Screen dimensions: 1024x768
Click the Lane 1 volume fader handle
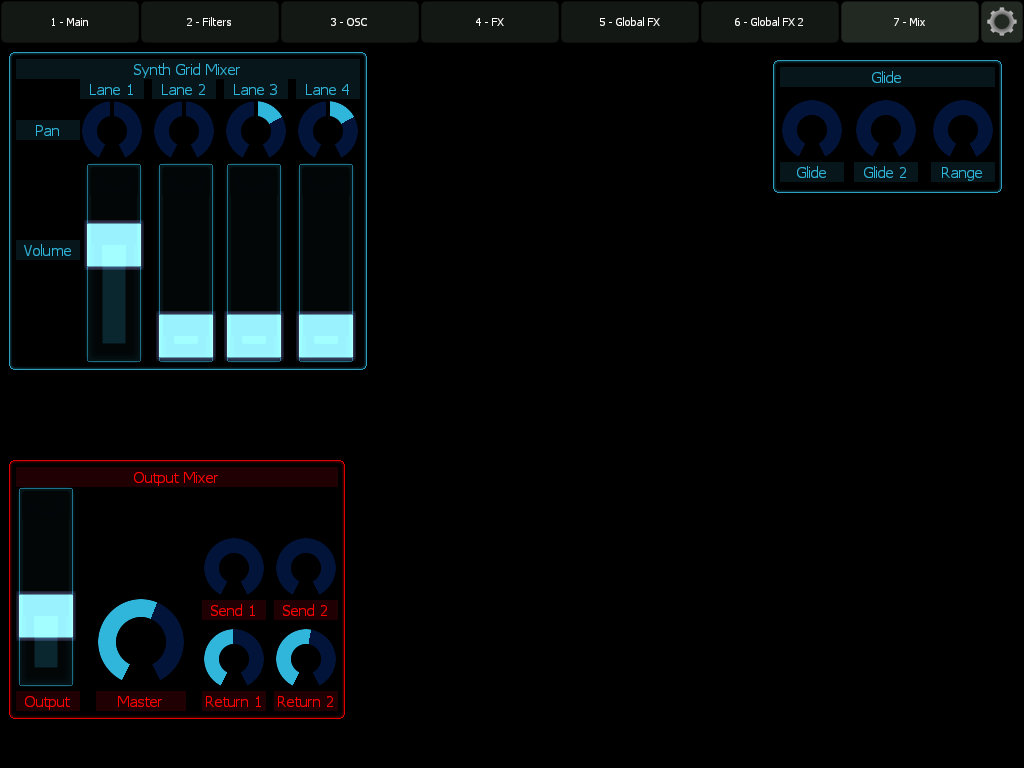coord(114,245)
